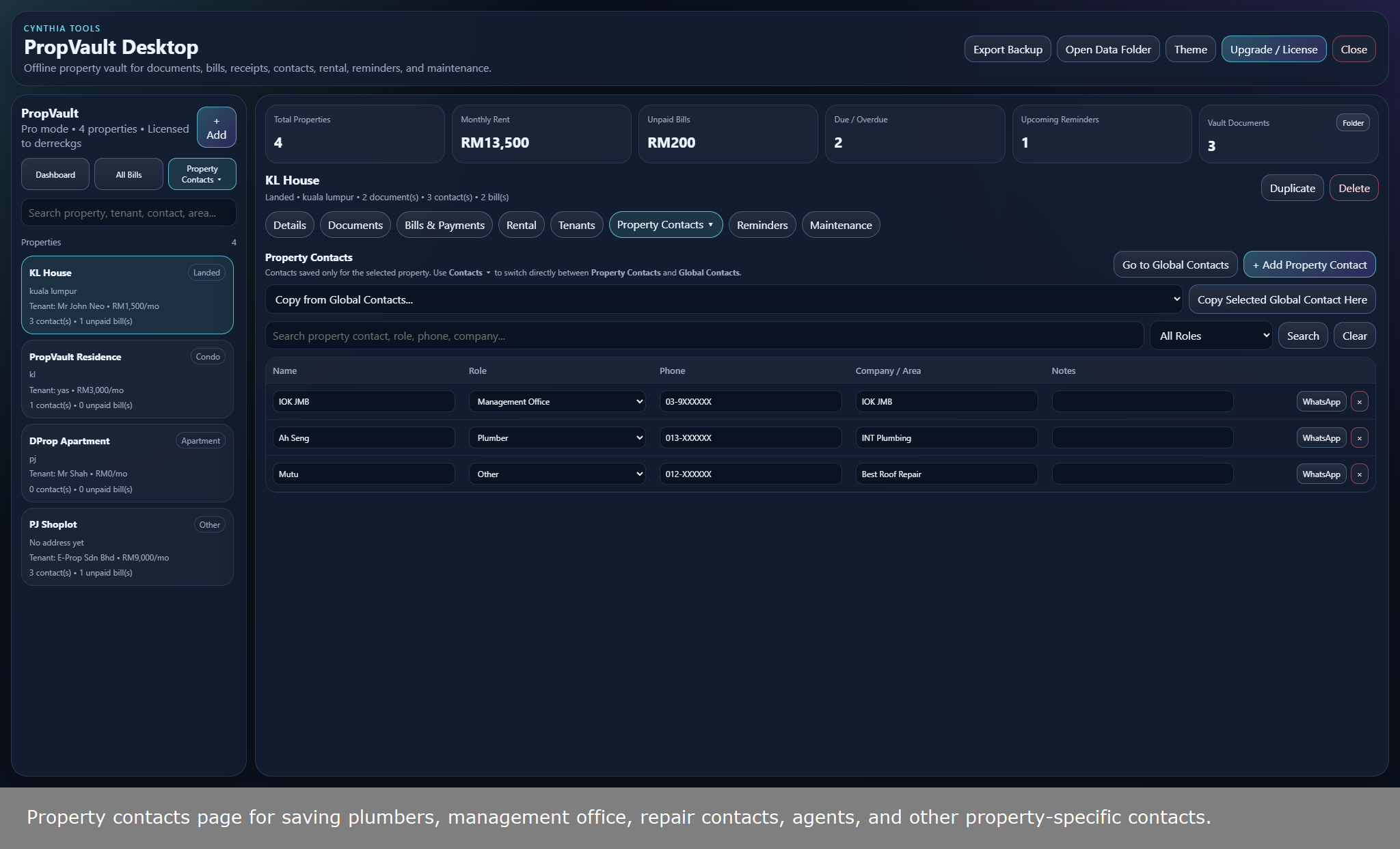Open the Bills & Payments tab
Viewport: 1400px width, 849px height.
tap(444, 225)
